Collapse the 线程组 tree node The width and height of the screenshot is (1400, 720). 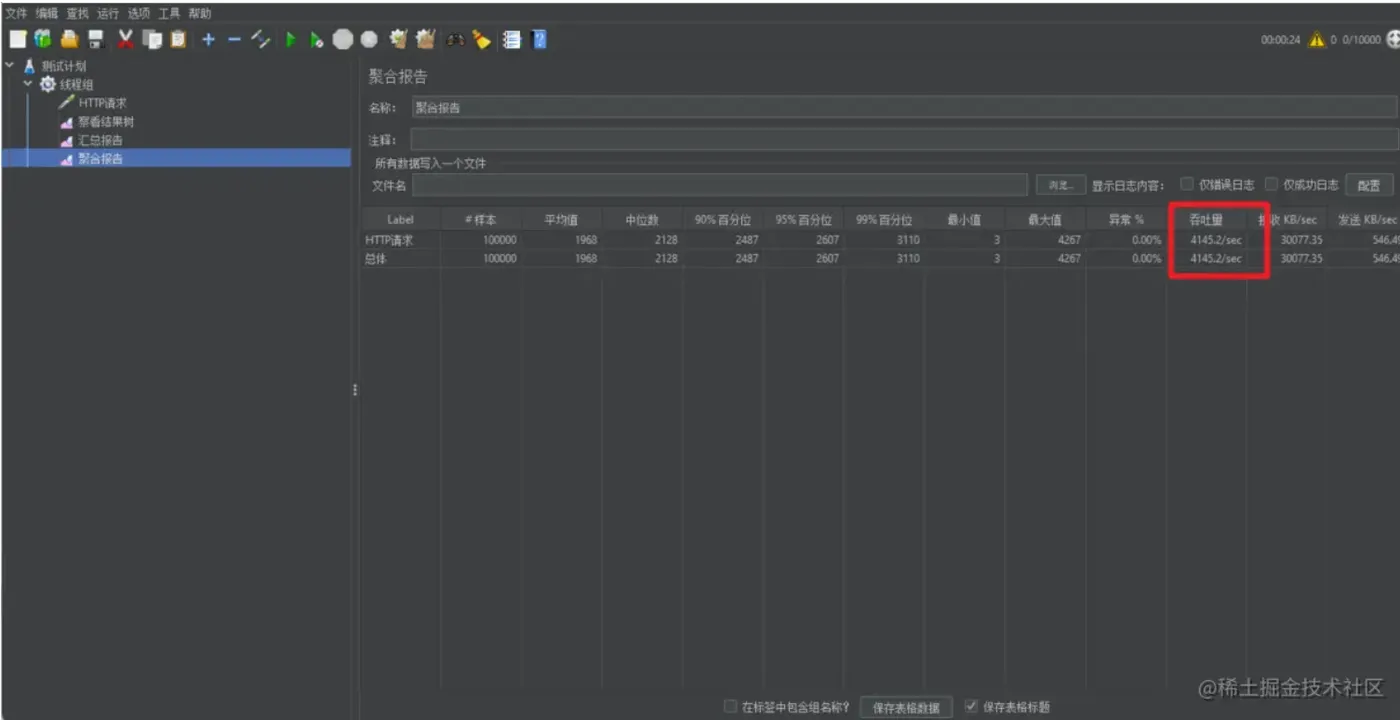(28, 84)
